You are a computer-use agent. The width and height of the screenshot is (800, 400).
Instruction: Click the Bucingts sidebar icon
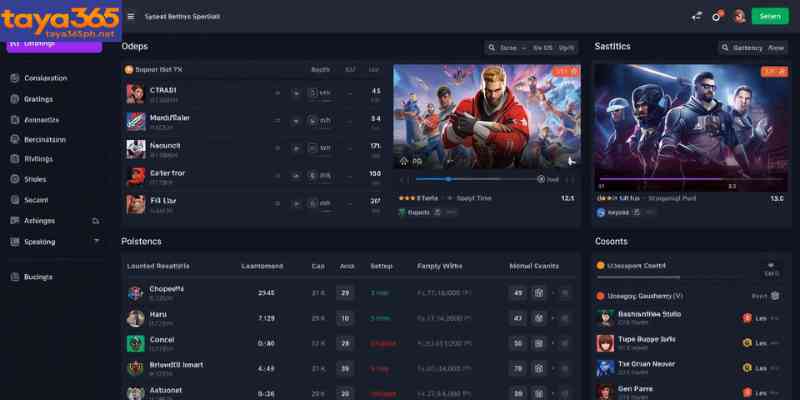(x=14, y=277)
